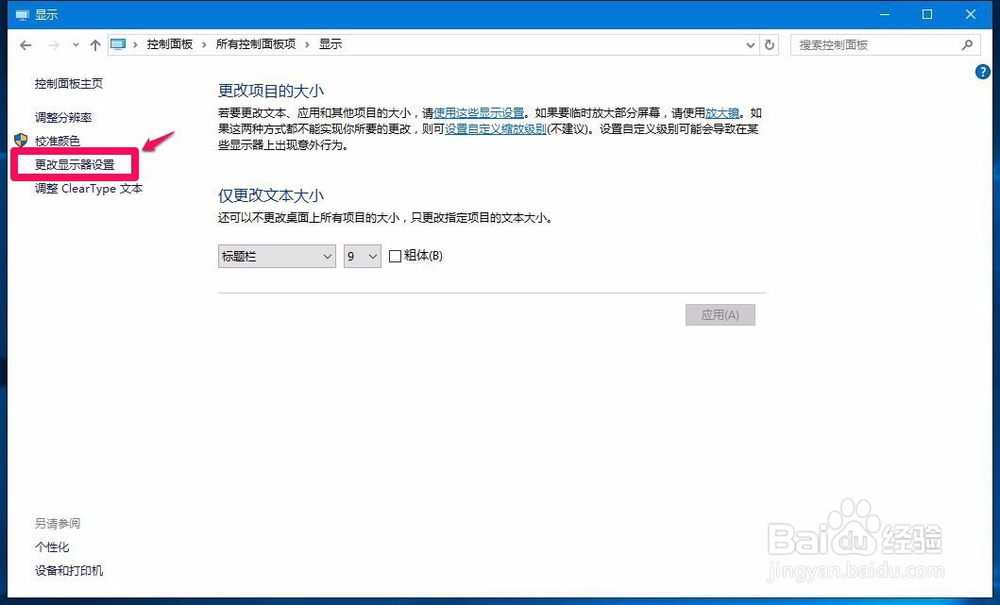1000x605 pixels.
Task: Enable the 粗体(B) bold checkbox
Action: [x=395, y=256]
